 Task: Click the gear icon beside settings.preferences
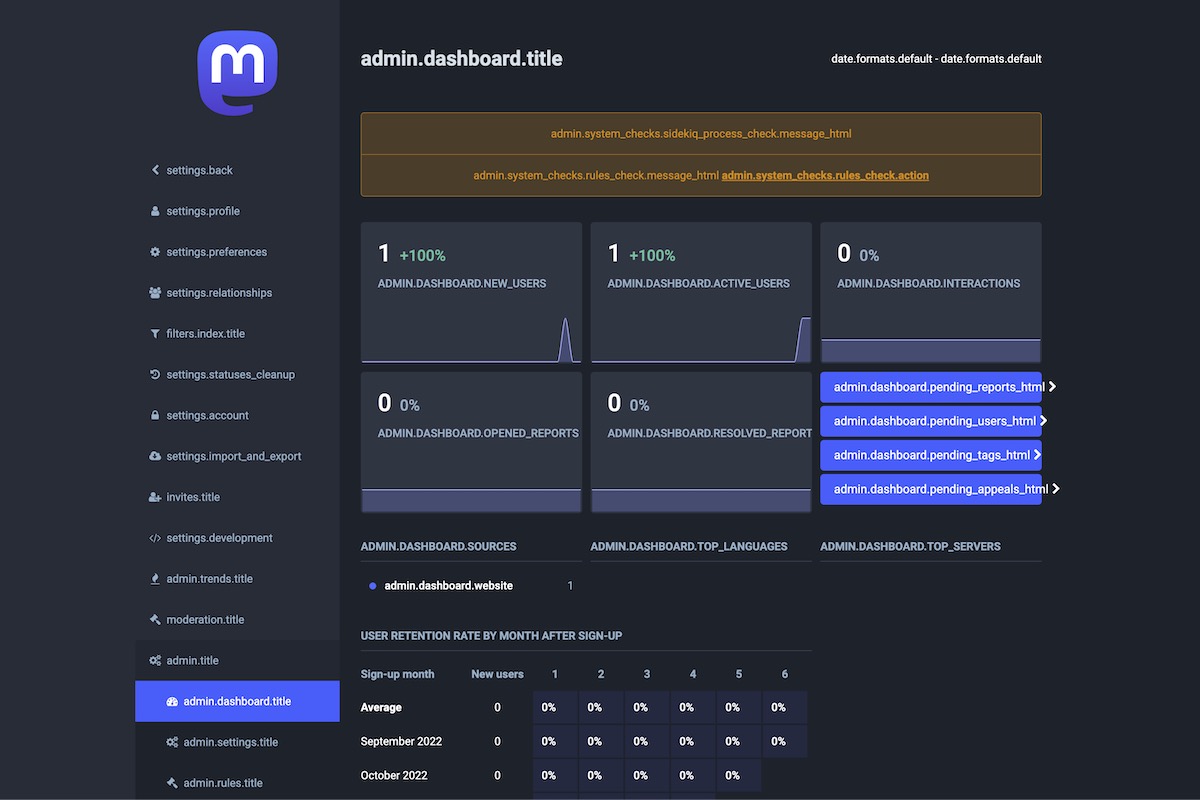(x=155, y=252)
